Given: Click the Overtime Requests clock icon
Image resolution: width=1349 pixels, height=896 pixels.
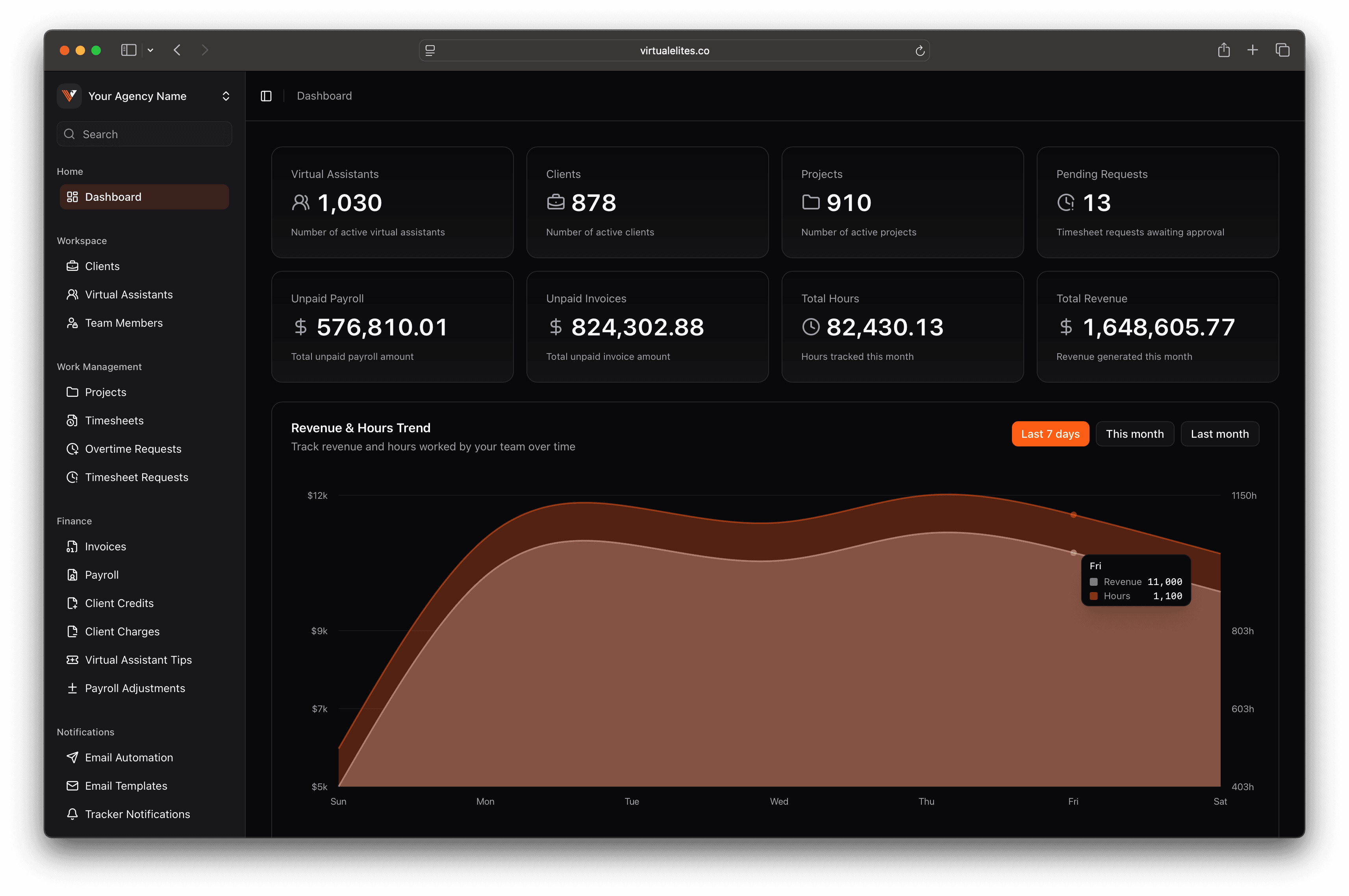Looking at the screenshot, I should point(72,448).
